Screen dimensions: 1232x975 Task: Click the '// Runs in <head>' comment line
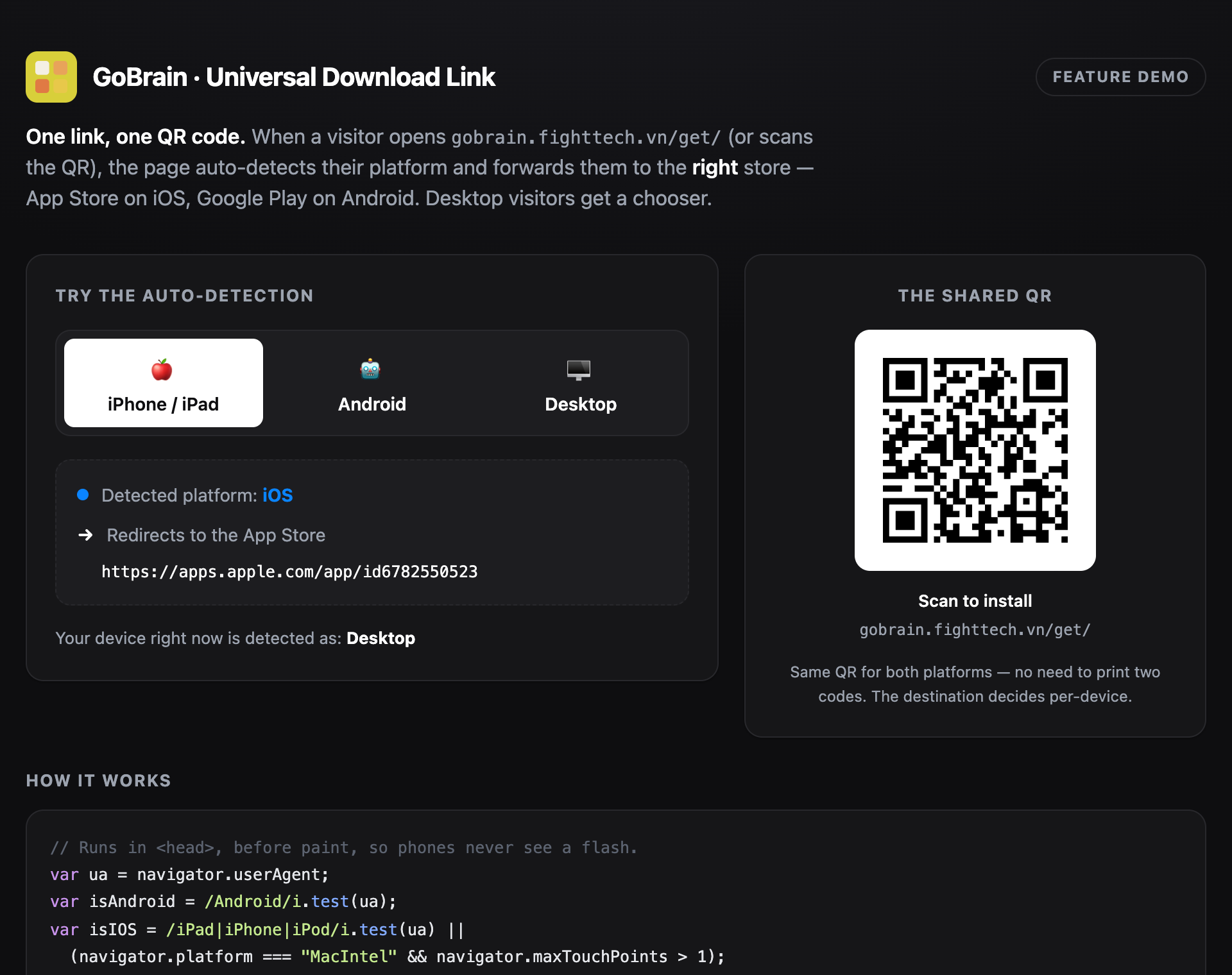click(345, 848)
